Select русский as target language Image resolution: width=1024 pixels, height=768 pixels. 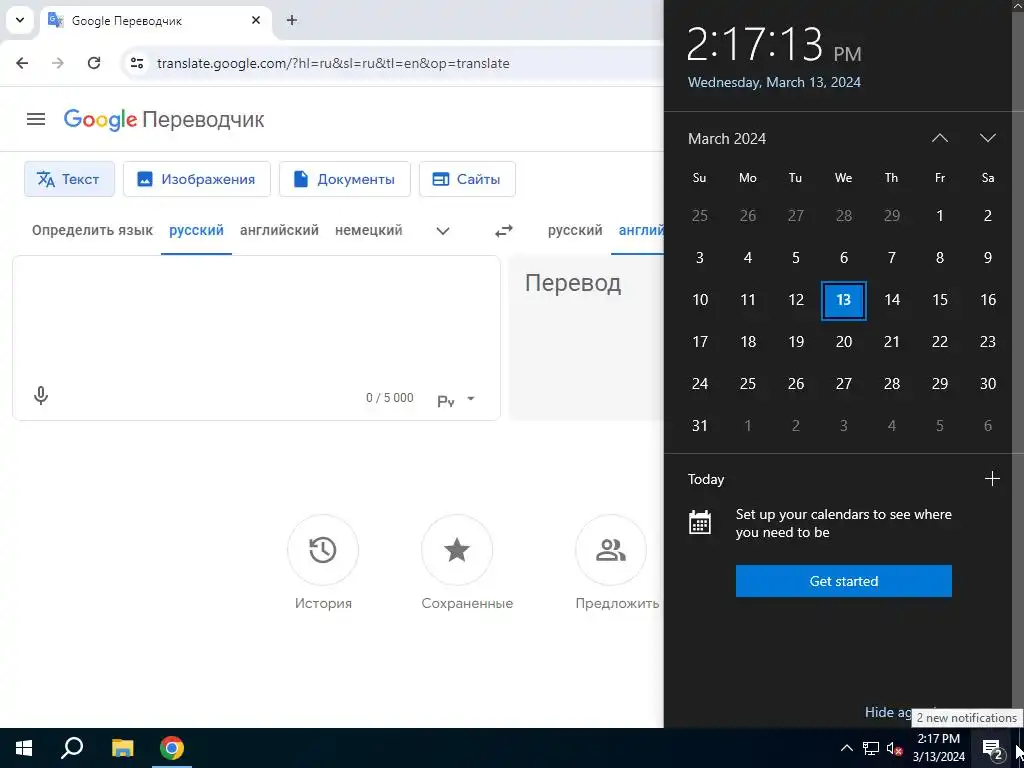click(x=575, y=231)
